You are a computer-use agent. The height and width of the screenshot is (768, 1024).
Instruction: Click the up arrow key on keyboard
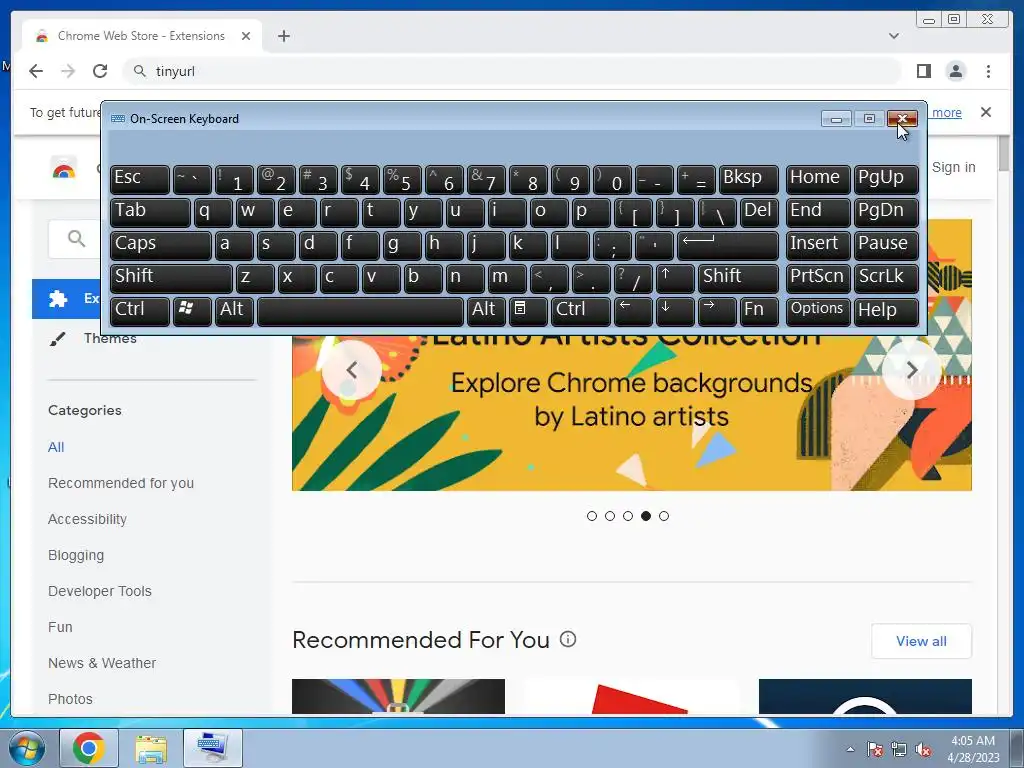[x=675, y=278]
